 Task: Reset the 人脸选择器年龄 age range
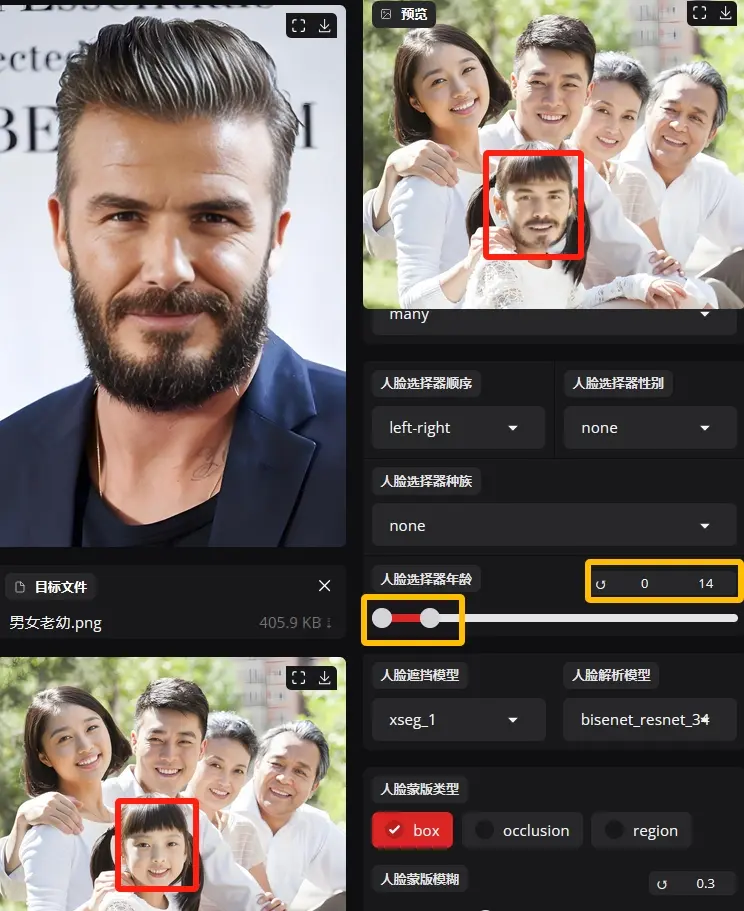(601, 584)
